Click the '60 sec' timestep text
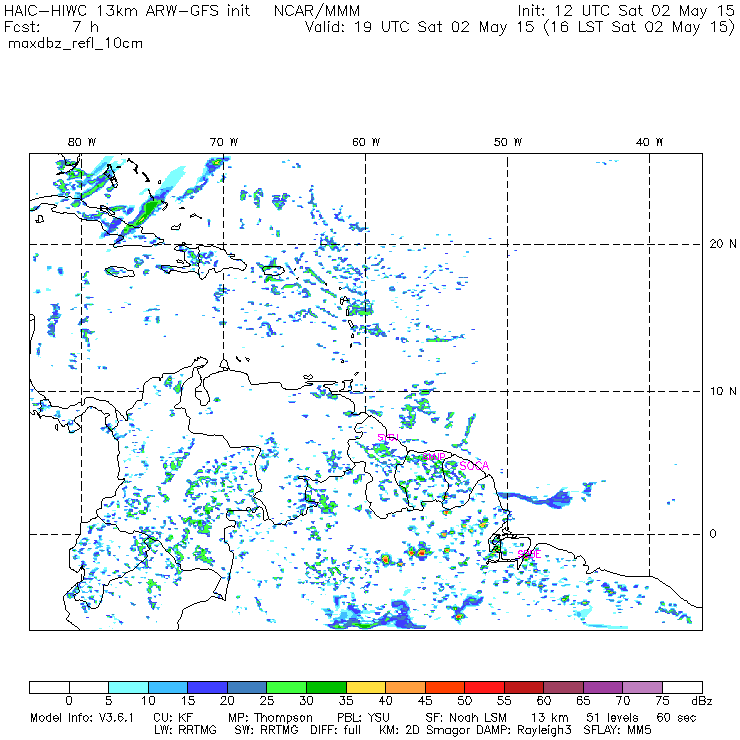The width and height of the screenshot is (740, 740). click(x=676, y=718)
